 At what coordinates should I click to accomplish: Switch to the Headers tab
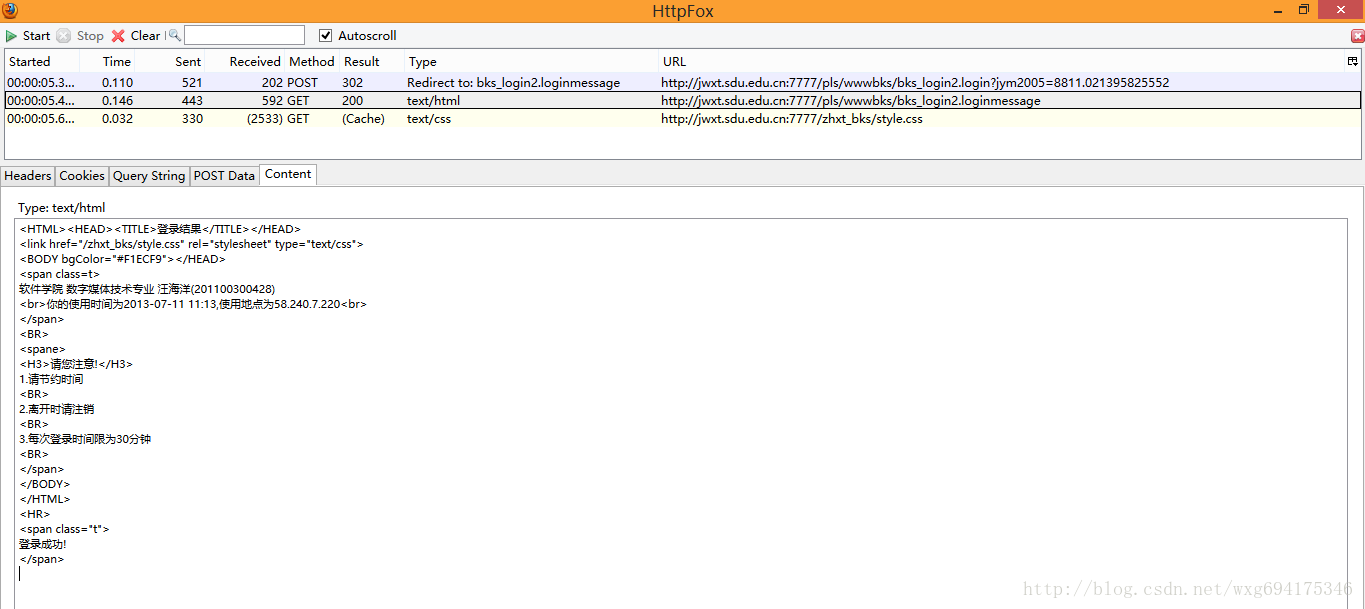pos(28,176)
